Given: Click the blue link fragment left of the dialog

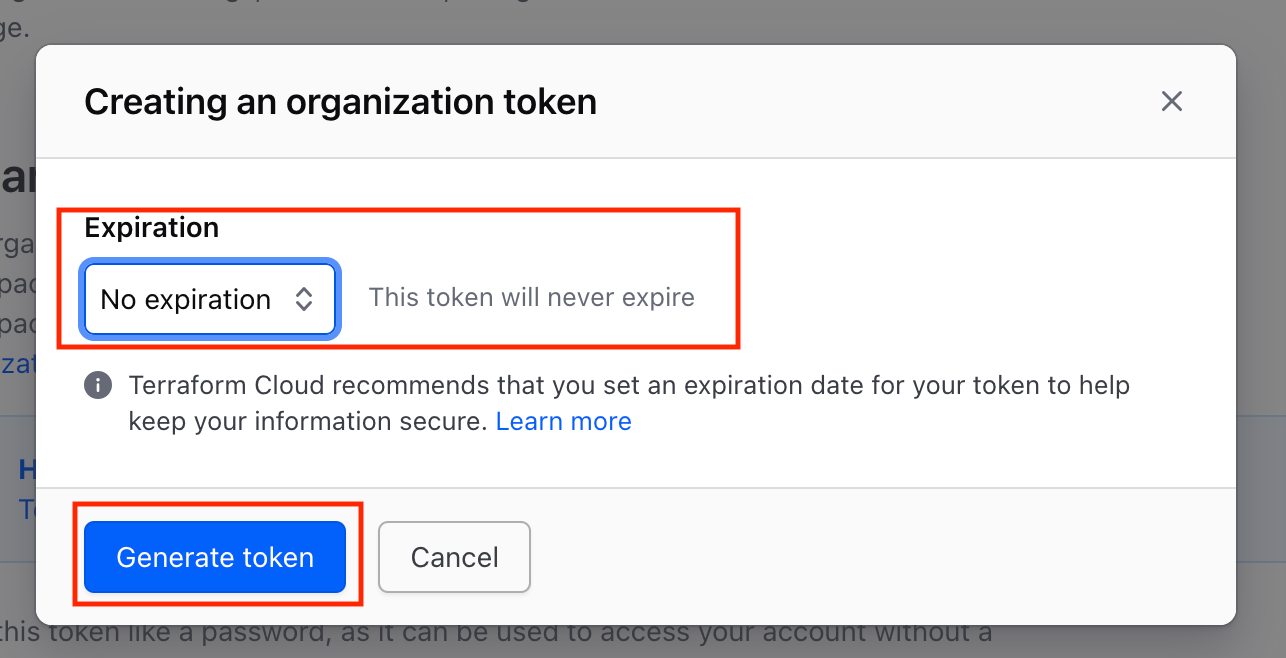Looking at the screenshot, I should (17, 365).
